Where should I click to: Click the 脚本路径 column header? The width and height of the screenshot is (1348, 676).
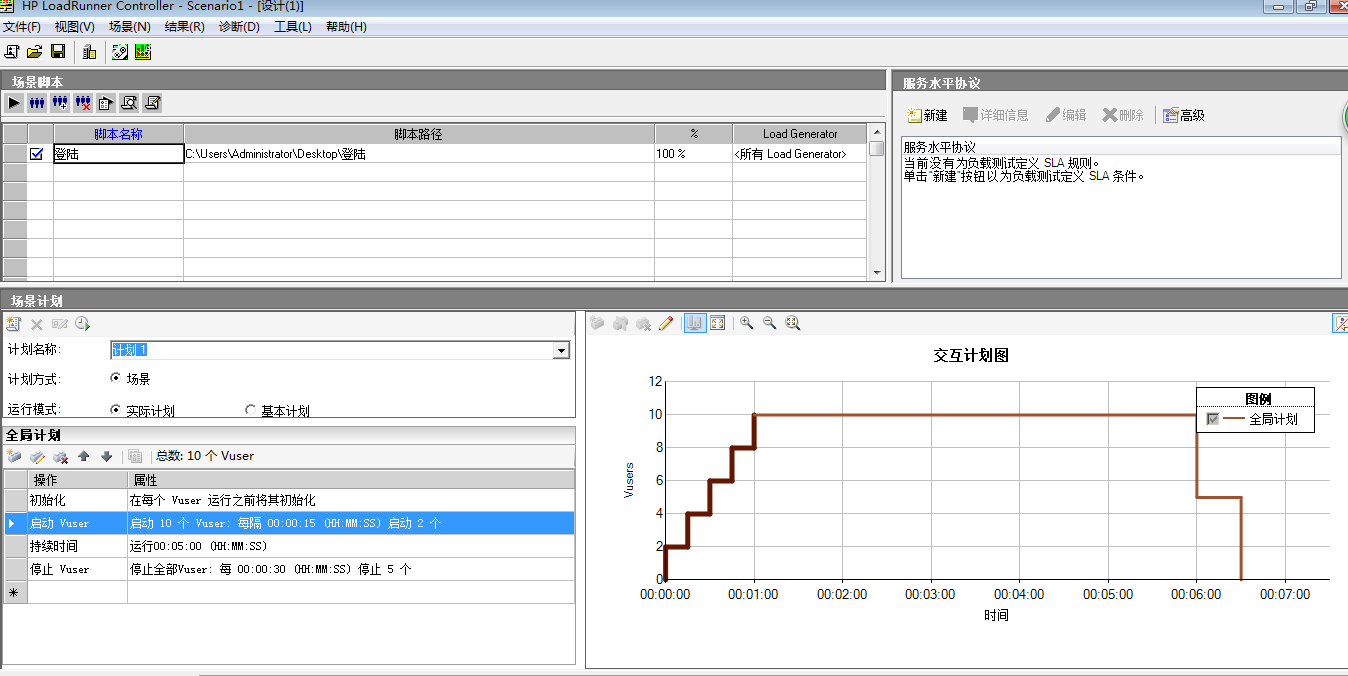419,134
